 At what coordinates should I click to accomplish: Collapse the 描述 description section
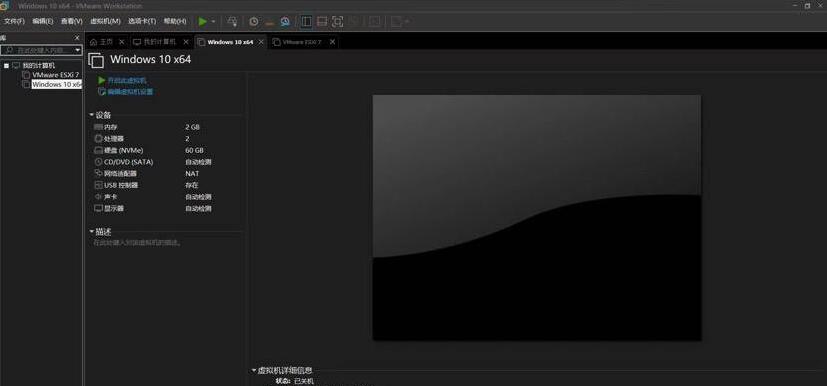pos(92,231)
